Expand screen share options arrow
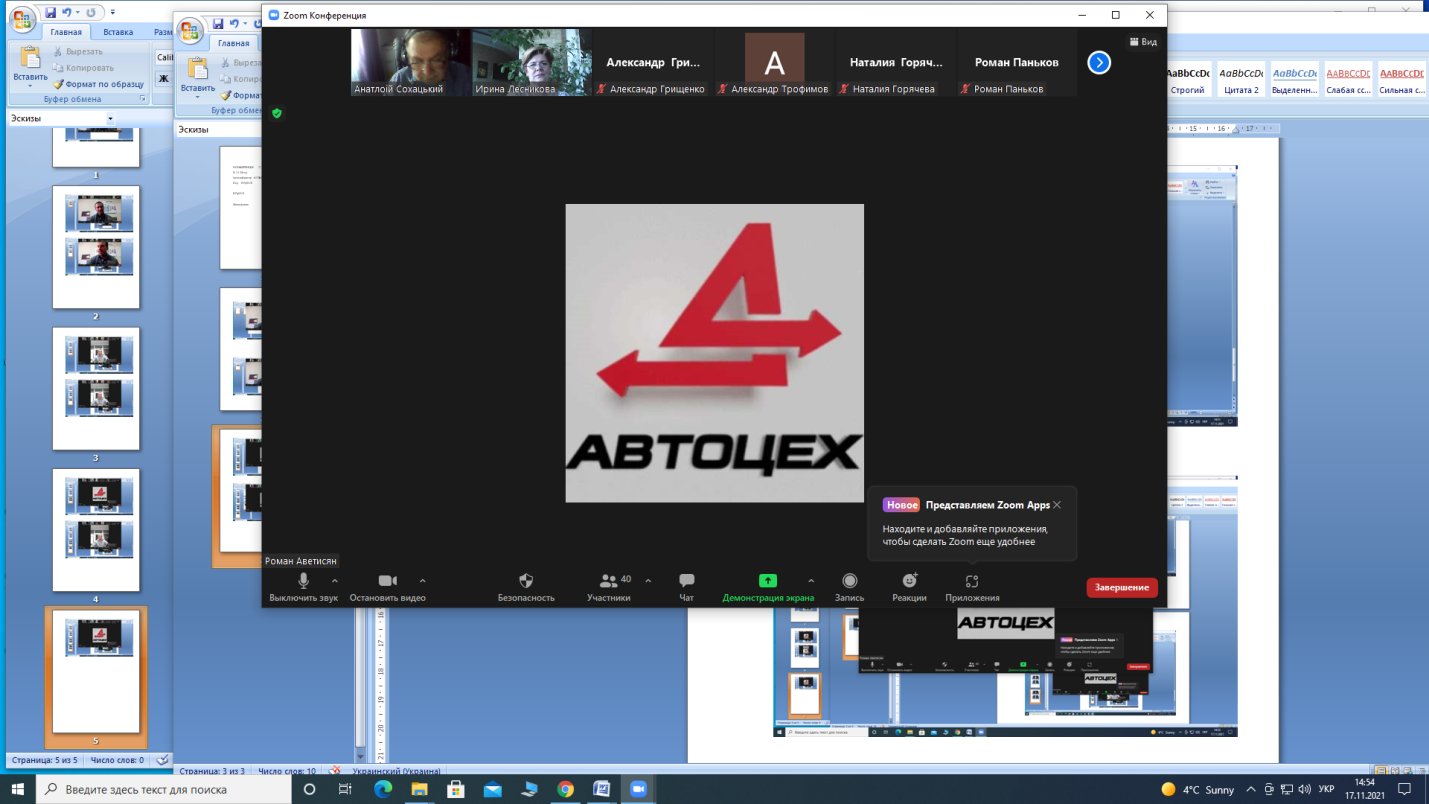 coord(810,580)
